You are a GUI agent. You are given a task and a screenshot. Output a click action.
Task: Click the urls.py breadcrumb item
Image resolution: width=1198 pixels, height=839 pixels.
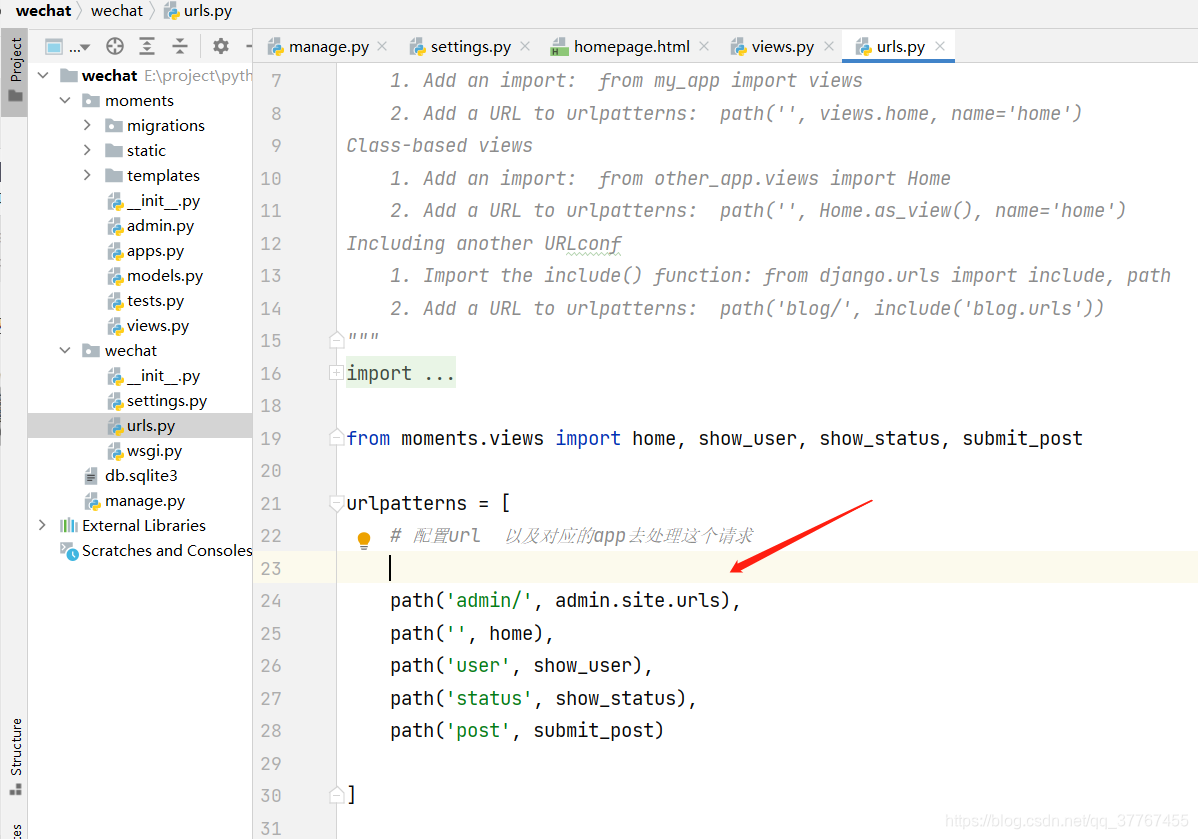(x=199, y=11)
